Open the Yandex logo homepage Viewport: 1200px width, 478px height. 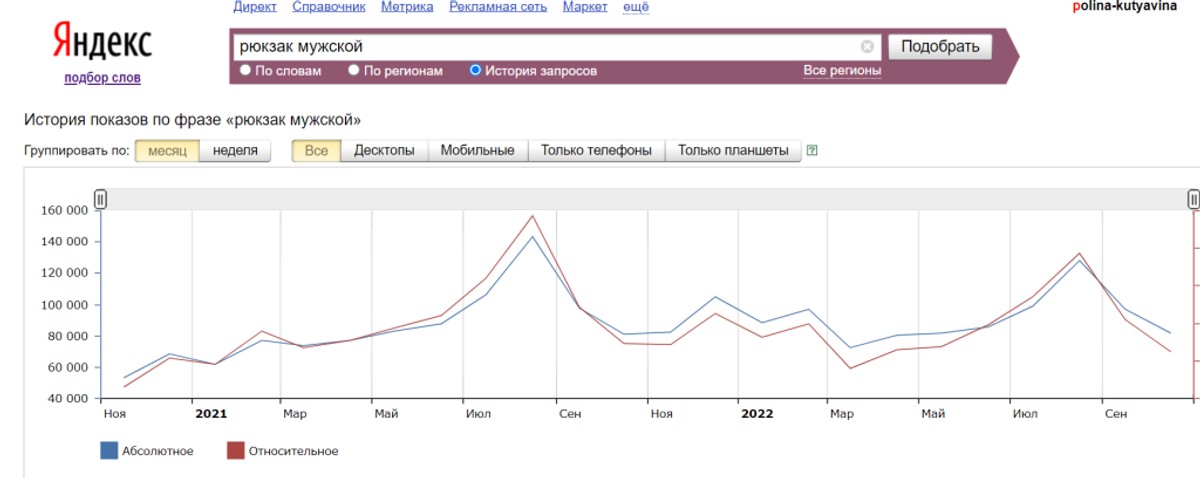102,43
